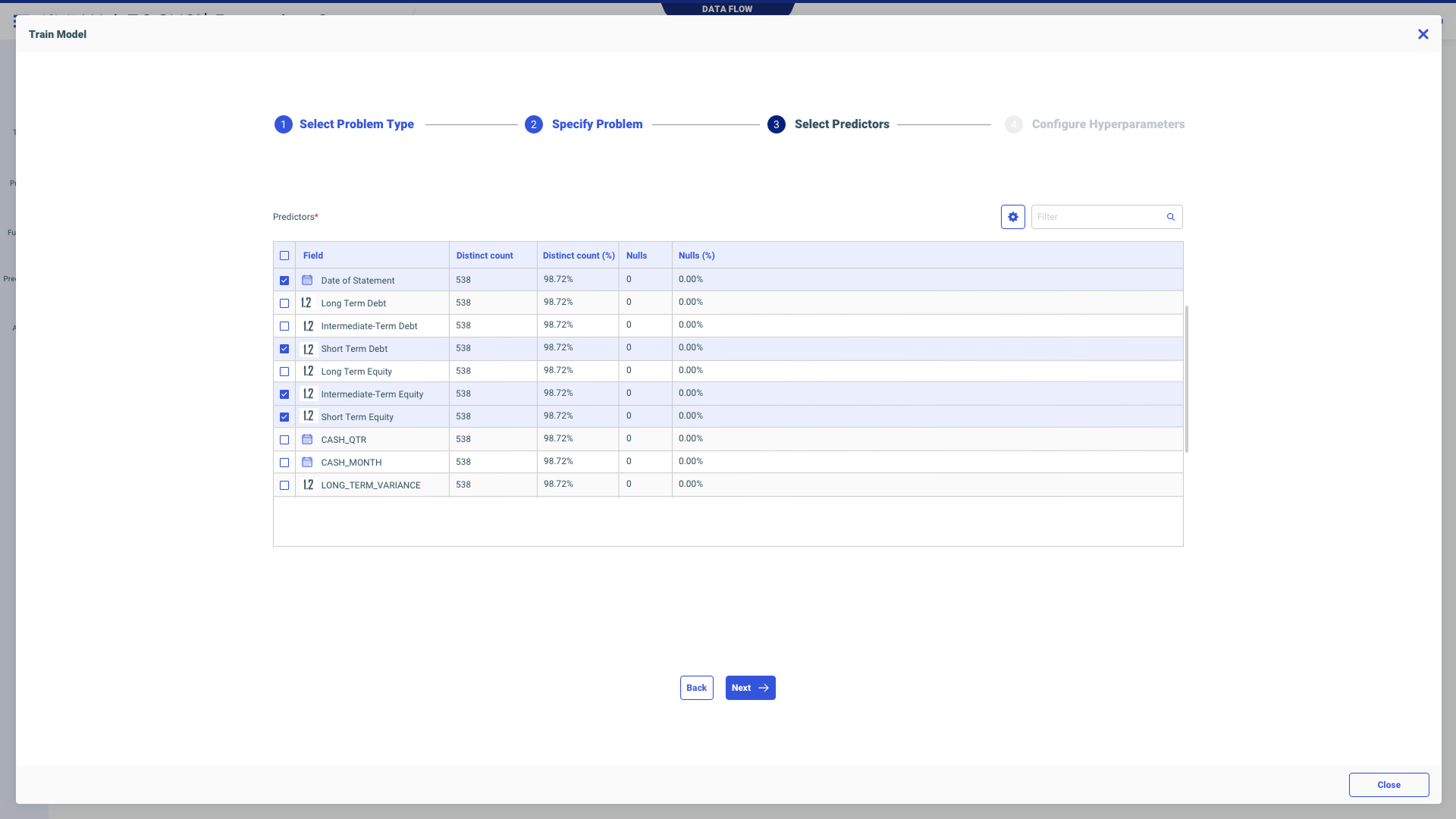Viewport: 1456px width, 819px height.
Task: Close the Train Model dialog with X
Action: [1423, 34]
